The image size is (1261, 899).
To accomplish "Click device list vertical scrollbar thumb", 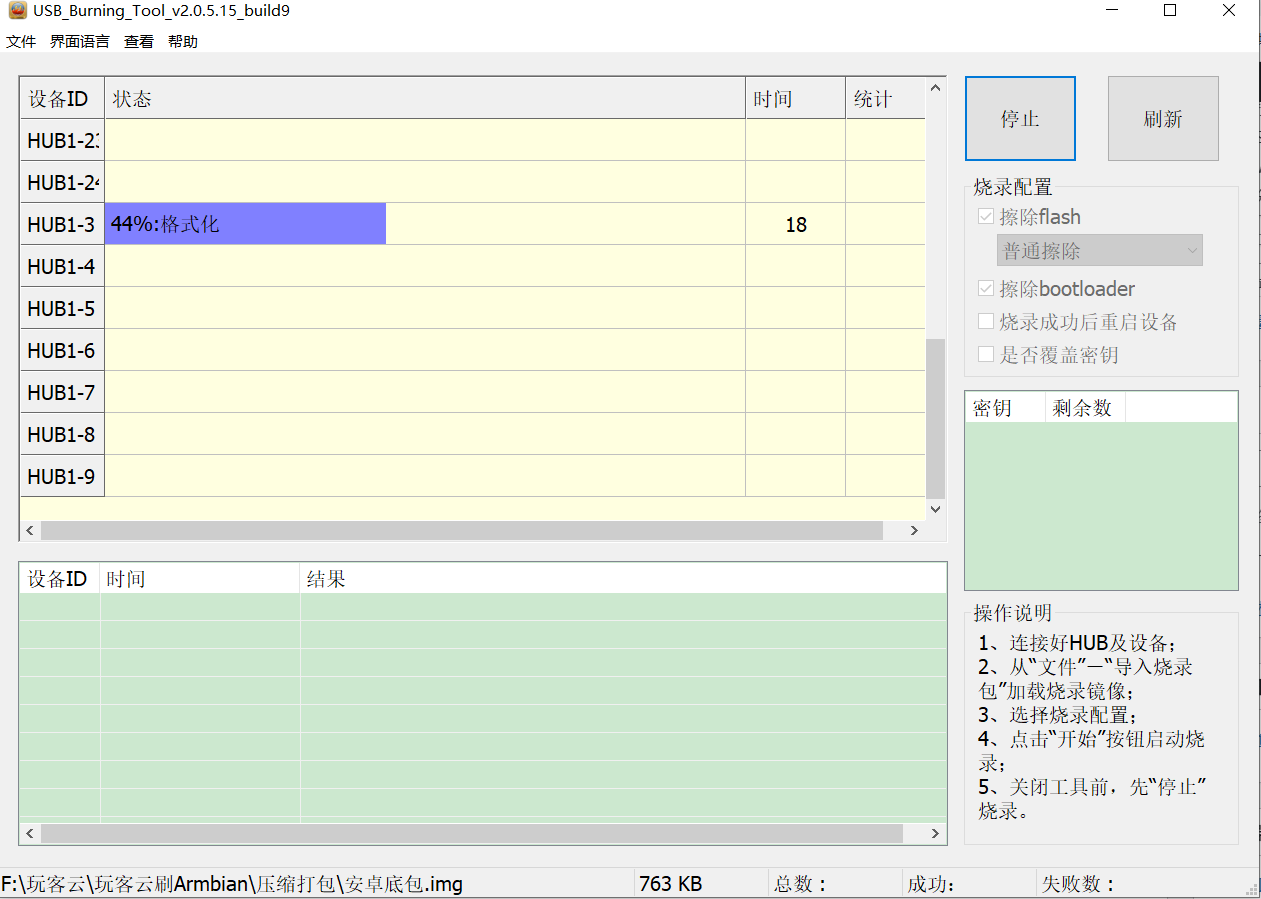I will point(935,418).
